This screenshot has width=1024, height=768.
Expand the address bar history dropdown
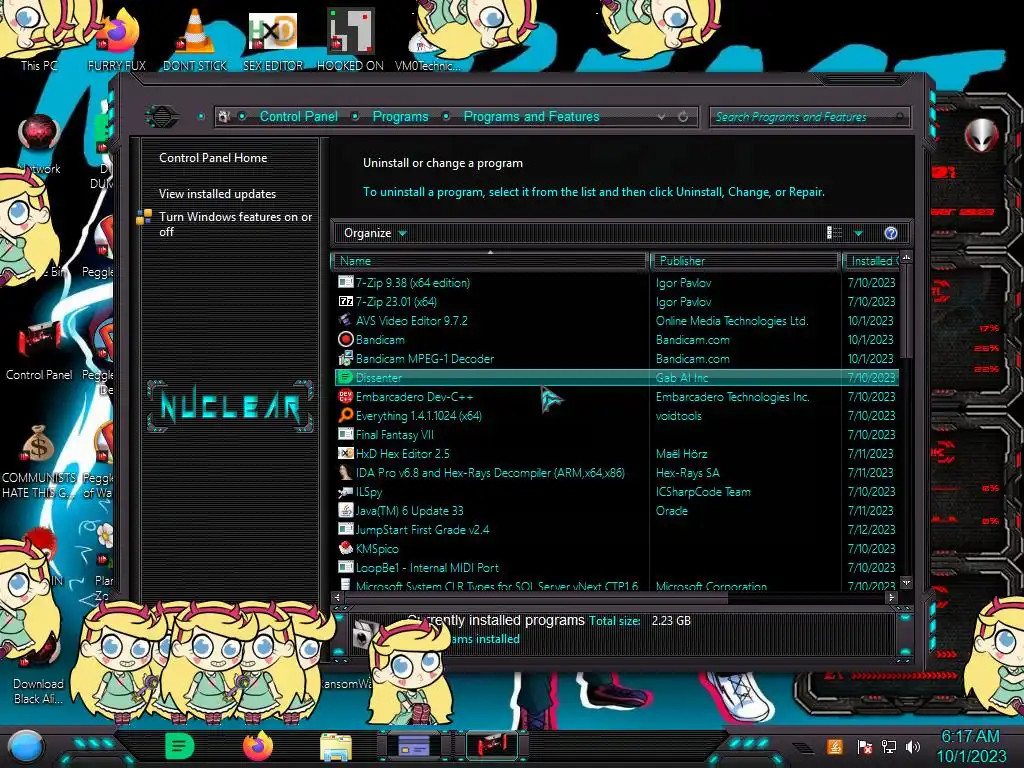662,117
